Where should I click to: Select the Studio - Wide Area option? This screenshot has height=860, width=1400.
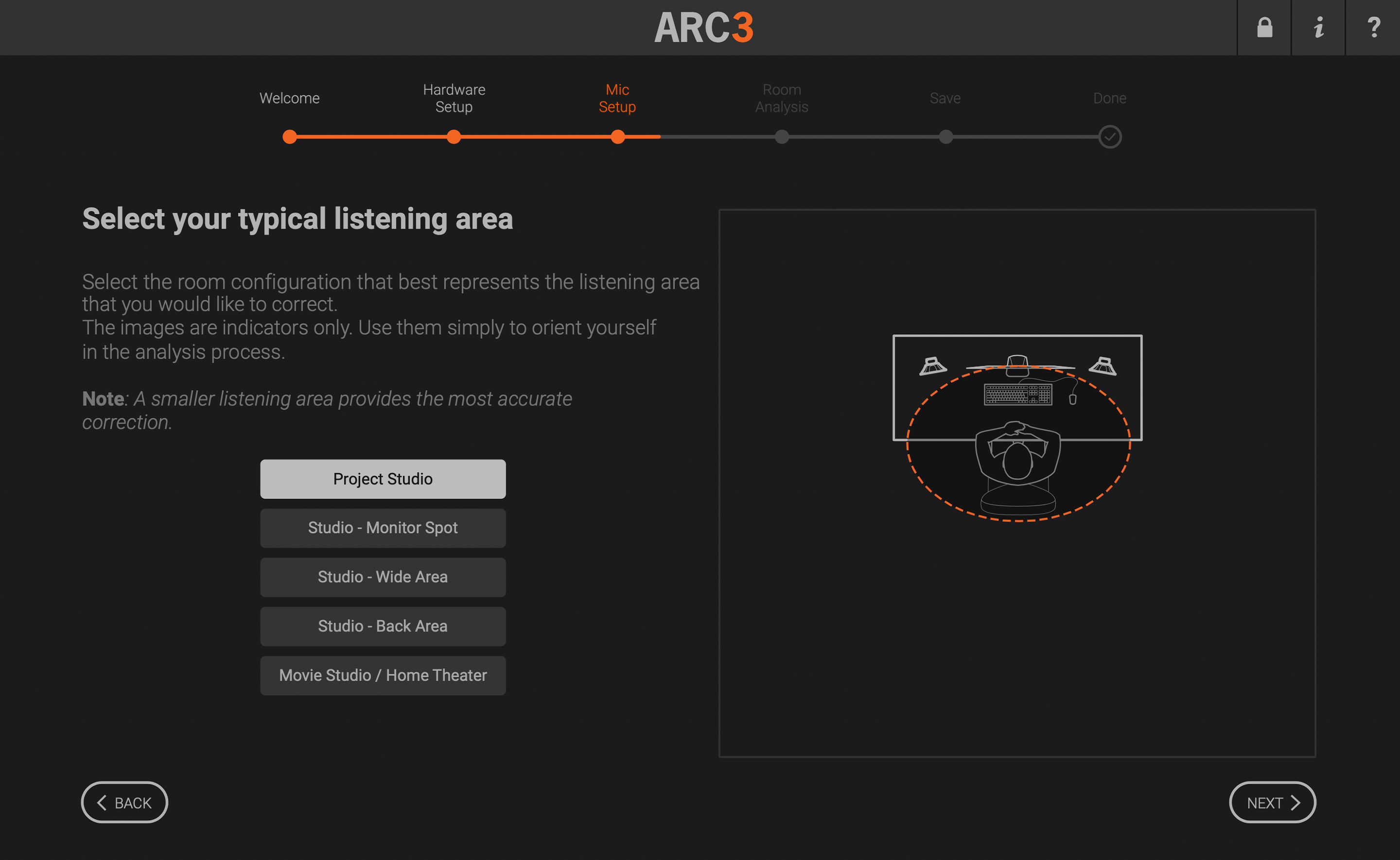tap(382, 577)
